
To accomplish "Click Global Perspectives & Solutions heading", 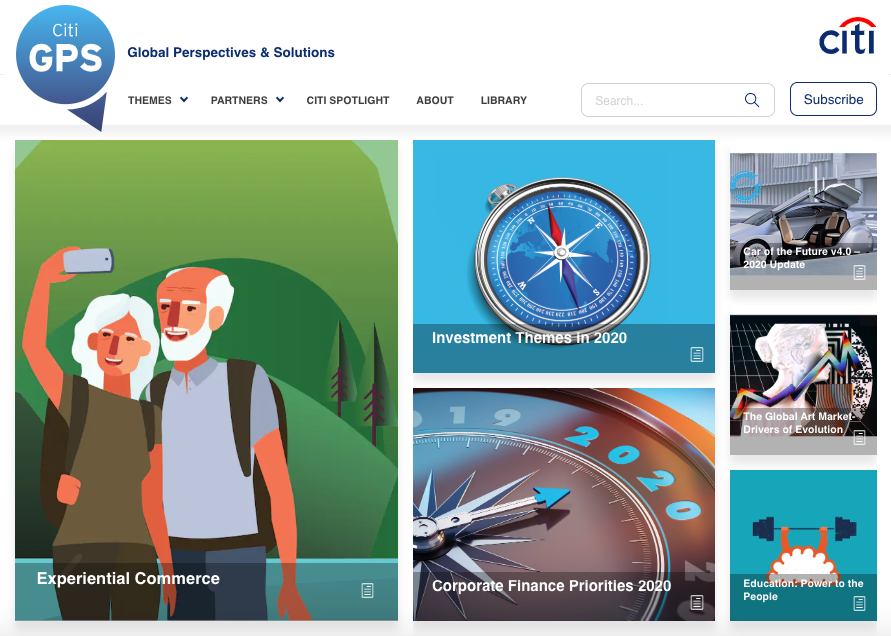I will point(231,52).
